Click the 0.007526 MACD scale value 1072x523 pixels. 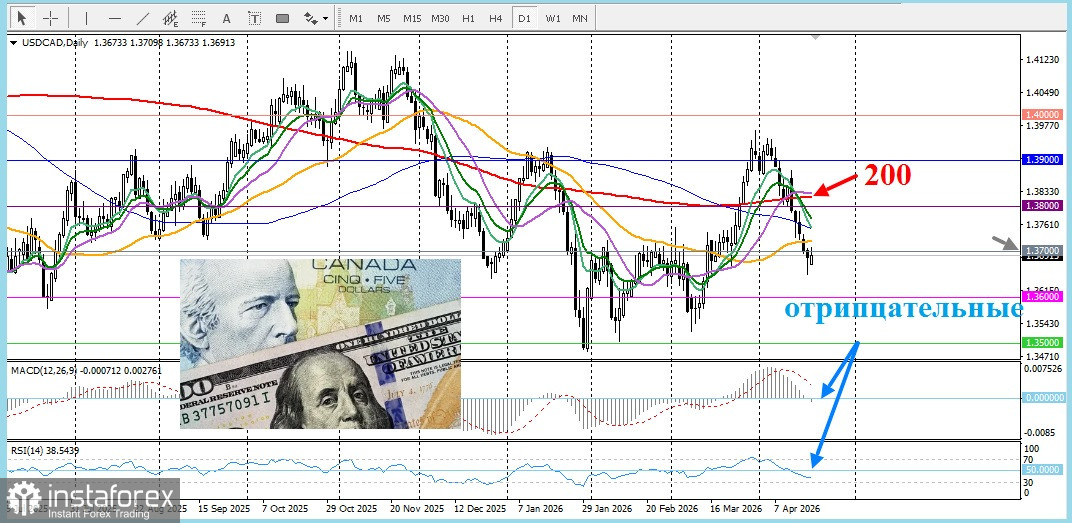[x=1044, y=370]
